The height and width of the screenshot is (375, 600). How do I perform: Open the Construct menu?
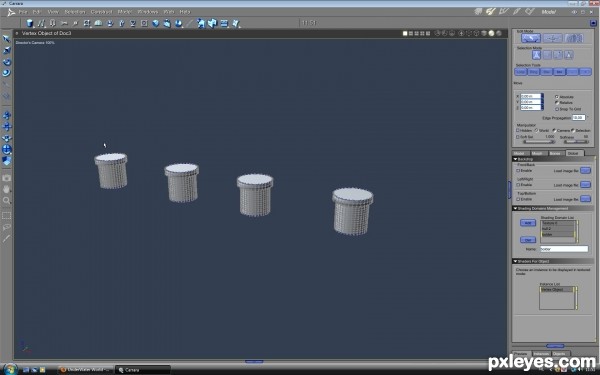(101, 12)
